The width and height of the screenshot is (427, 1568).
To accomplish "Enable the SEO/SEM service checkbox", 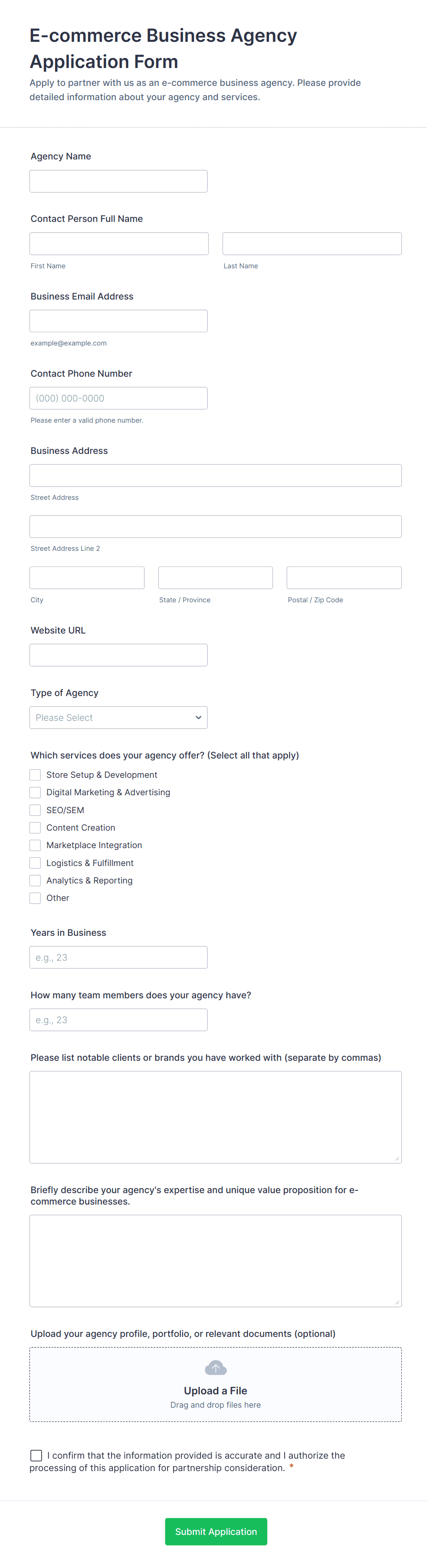I will click(x=35, y=810).
